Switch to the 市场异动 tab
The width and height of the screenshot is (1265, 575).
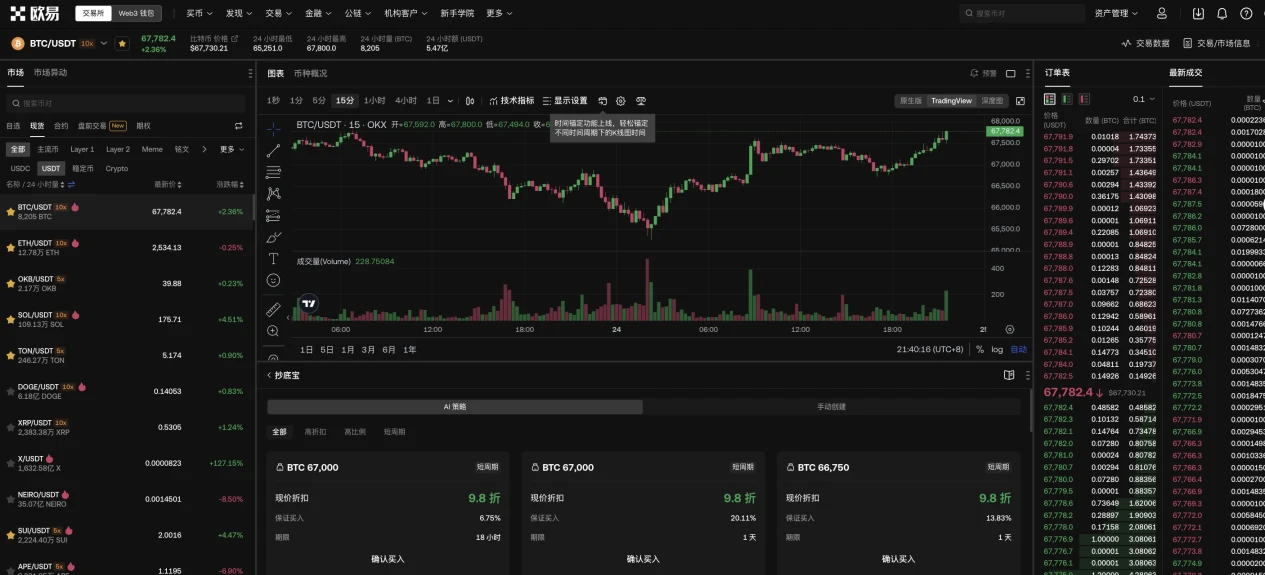[x=50, y=73]
